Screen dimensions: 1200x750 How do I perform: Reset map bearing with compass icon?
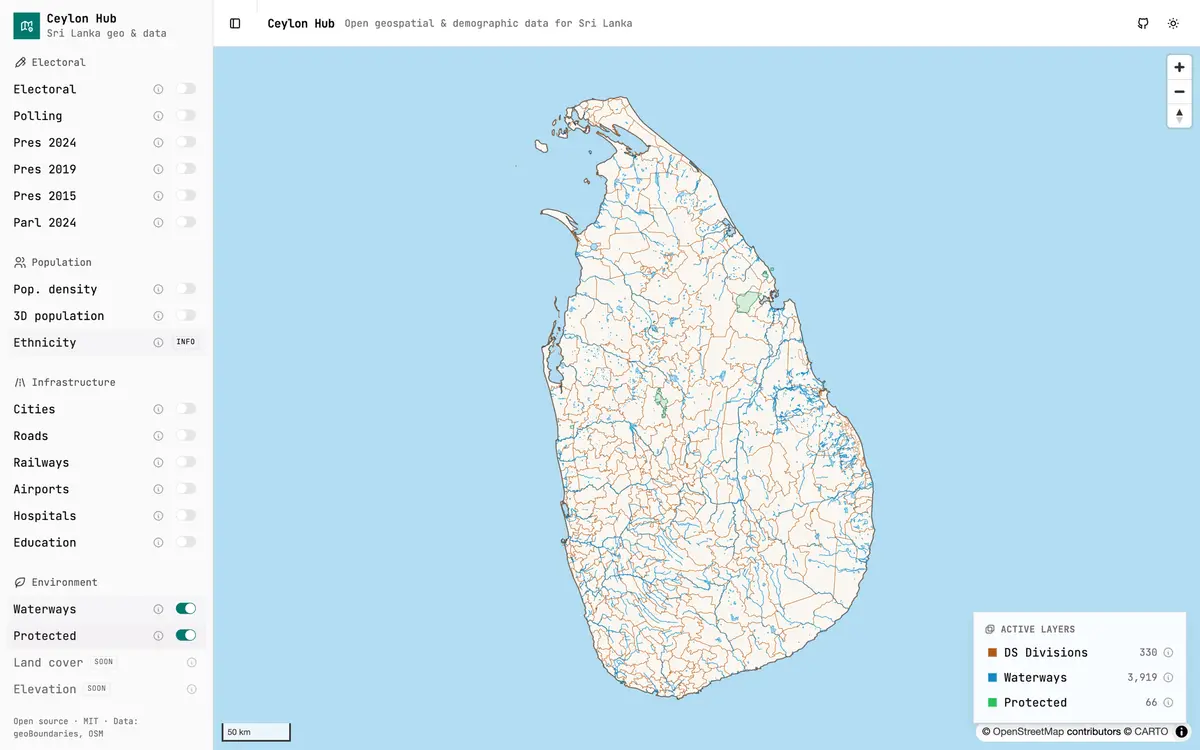pyautogui.click(x=1180, y=115)
